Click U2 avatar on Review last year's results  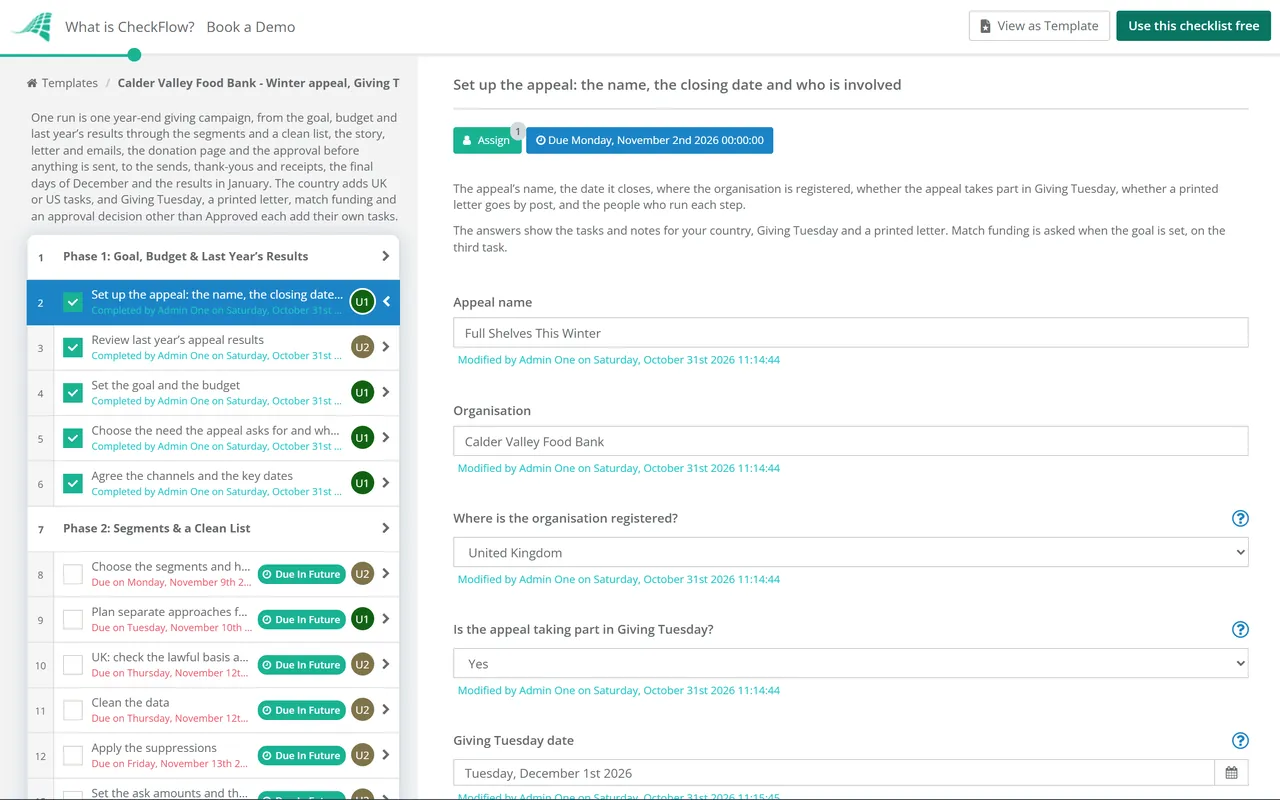pos(362,347)
